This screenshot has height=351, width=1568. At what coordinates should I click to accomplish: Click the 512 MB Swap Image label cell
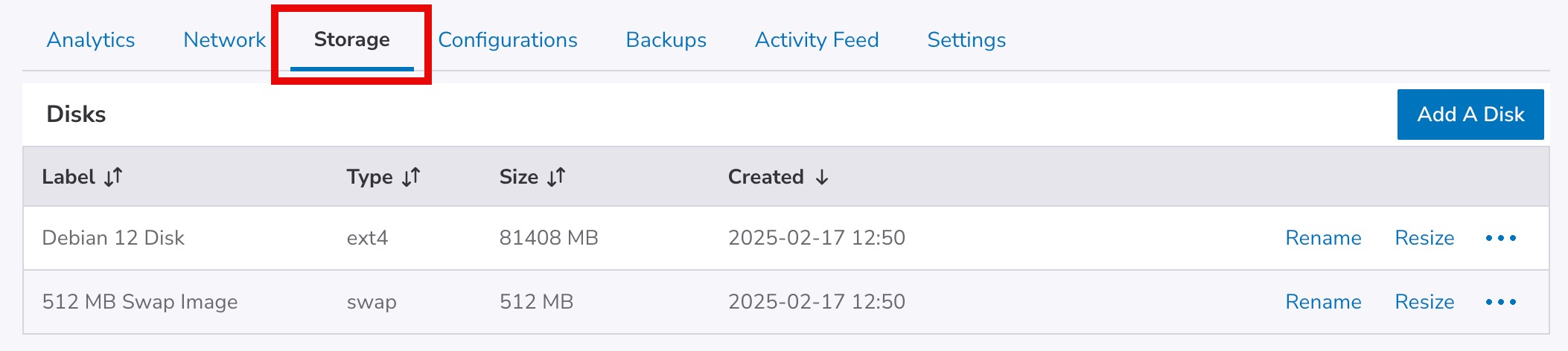tap(140, 302)
